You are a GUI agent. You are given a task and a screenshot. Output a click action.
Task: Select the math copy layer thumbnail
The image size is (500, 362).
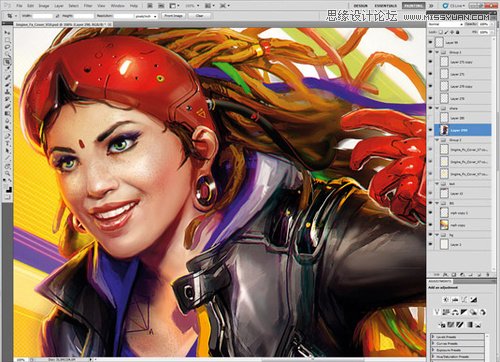pos(444,225)
